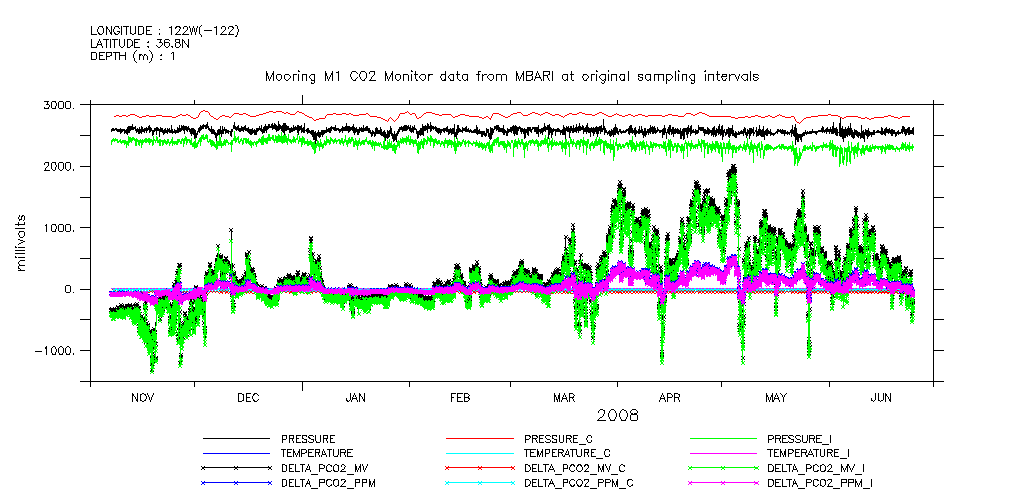The height and width of the screenshot is (504, 1009).
Task: Click the 3000 tick label on y-axis
Action: coord(56,106)
